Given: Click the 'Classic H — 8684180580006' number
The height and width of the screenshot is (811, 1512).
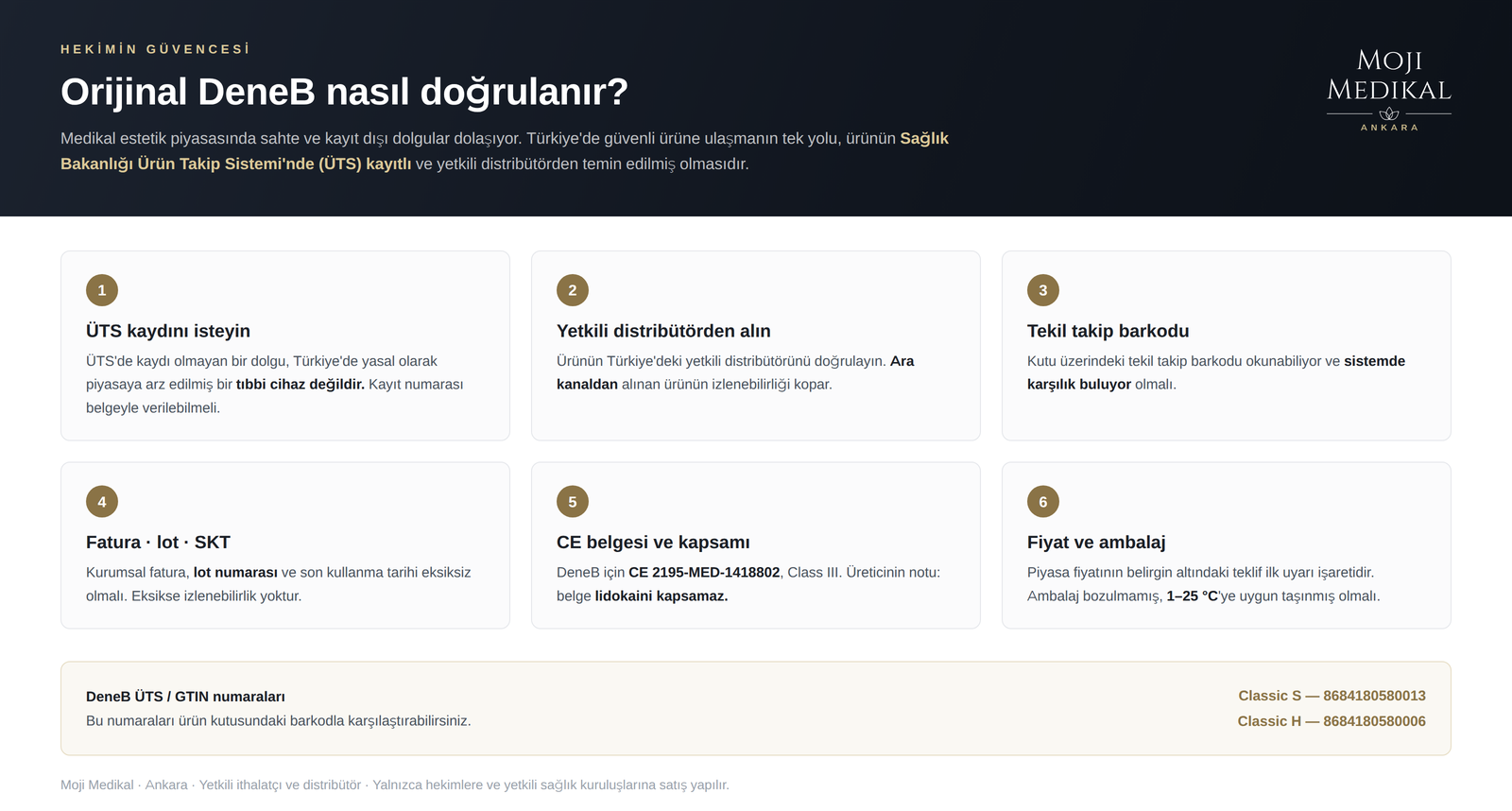Looking at the screenshot, I should pyautogui.click(x=1332, y=721).
